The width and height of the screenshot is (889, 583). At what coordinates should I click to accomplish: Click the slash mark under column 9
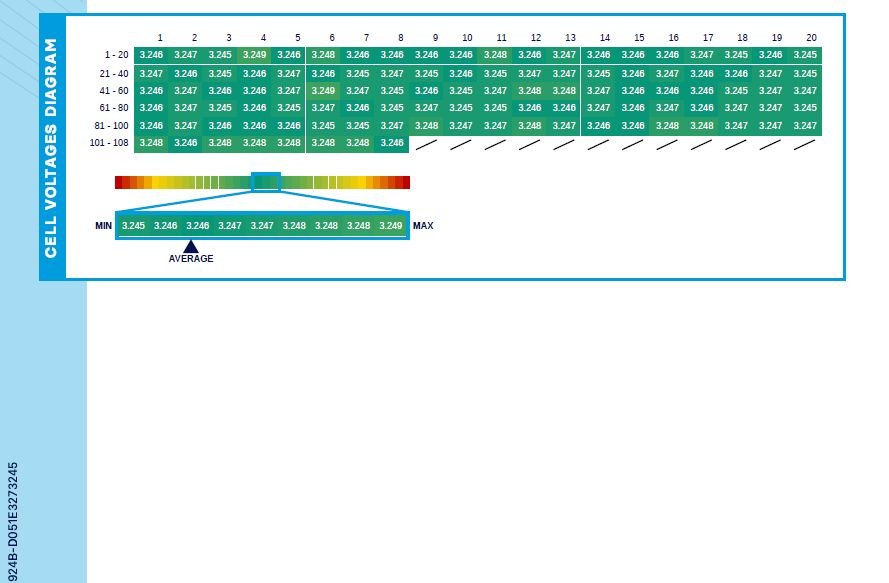(x=427, y=144)
